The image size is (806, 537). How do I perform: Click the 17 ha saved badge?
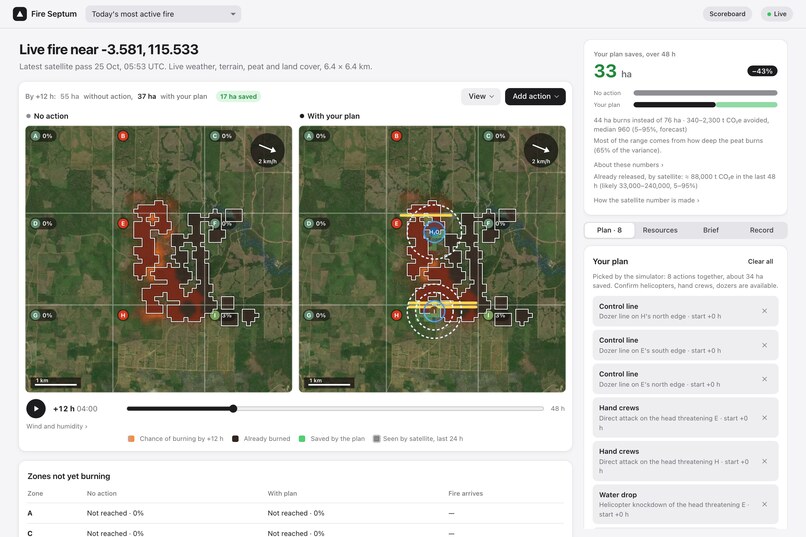pyautogui.click(x=239, y=97)
